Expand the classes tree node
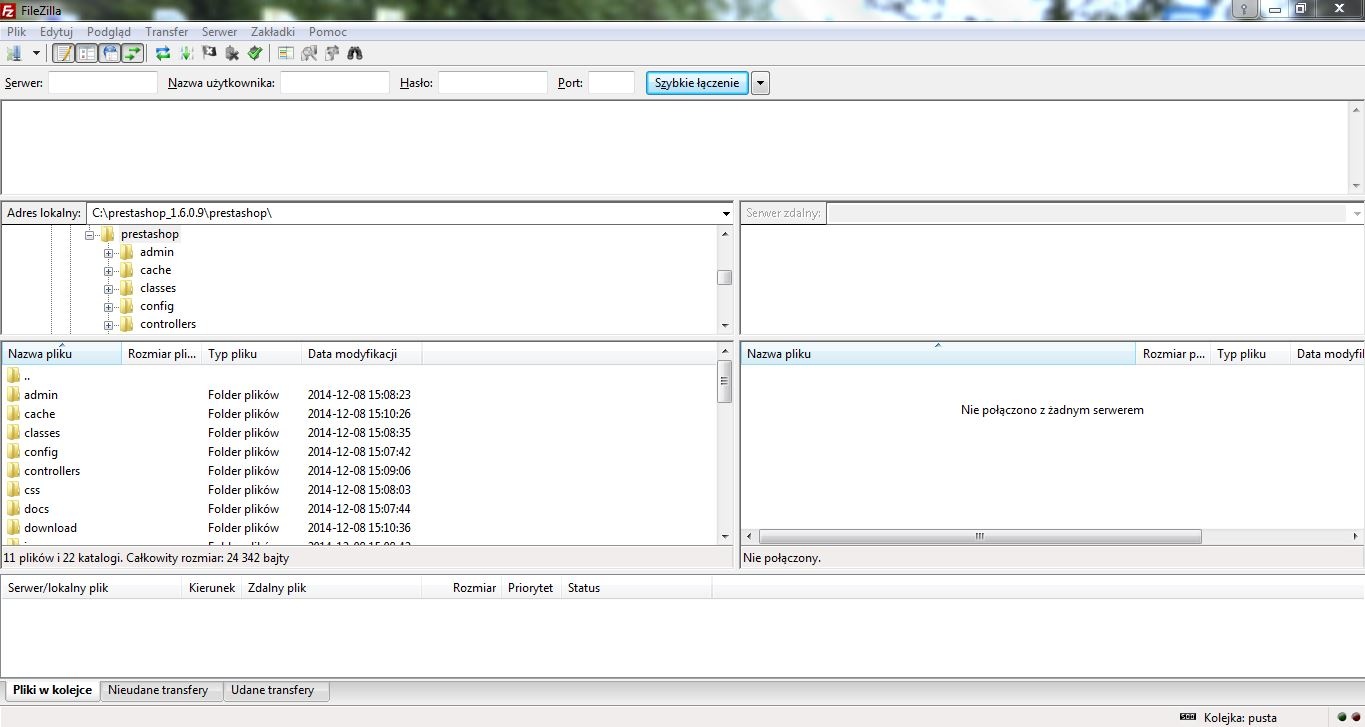1365x727 pixels. pyautogui.click(x=108, y=289)
